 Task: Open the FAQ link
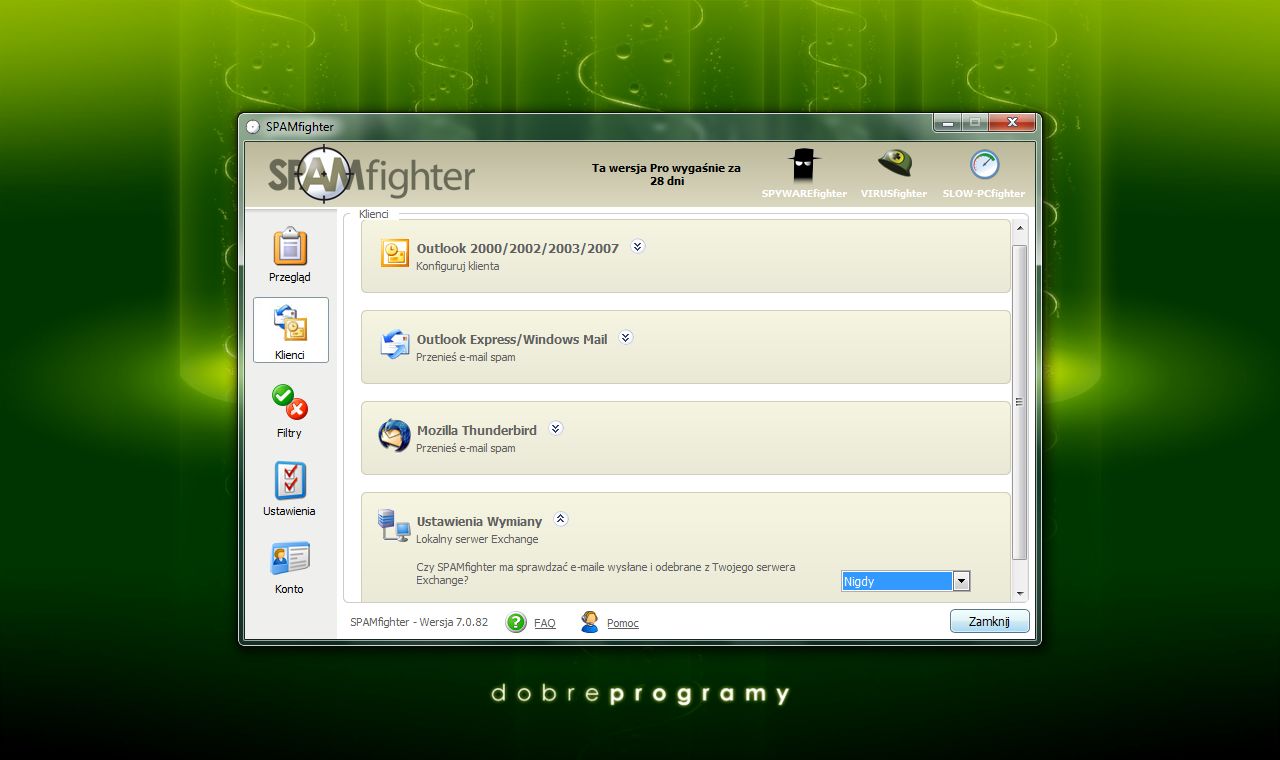[545, 623]
